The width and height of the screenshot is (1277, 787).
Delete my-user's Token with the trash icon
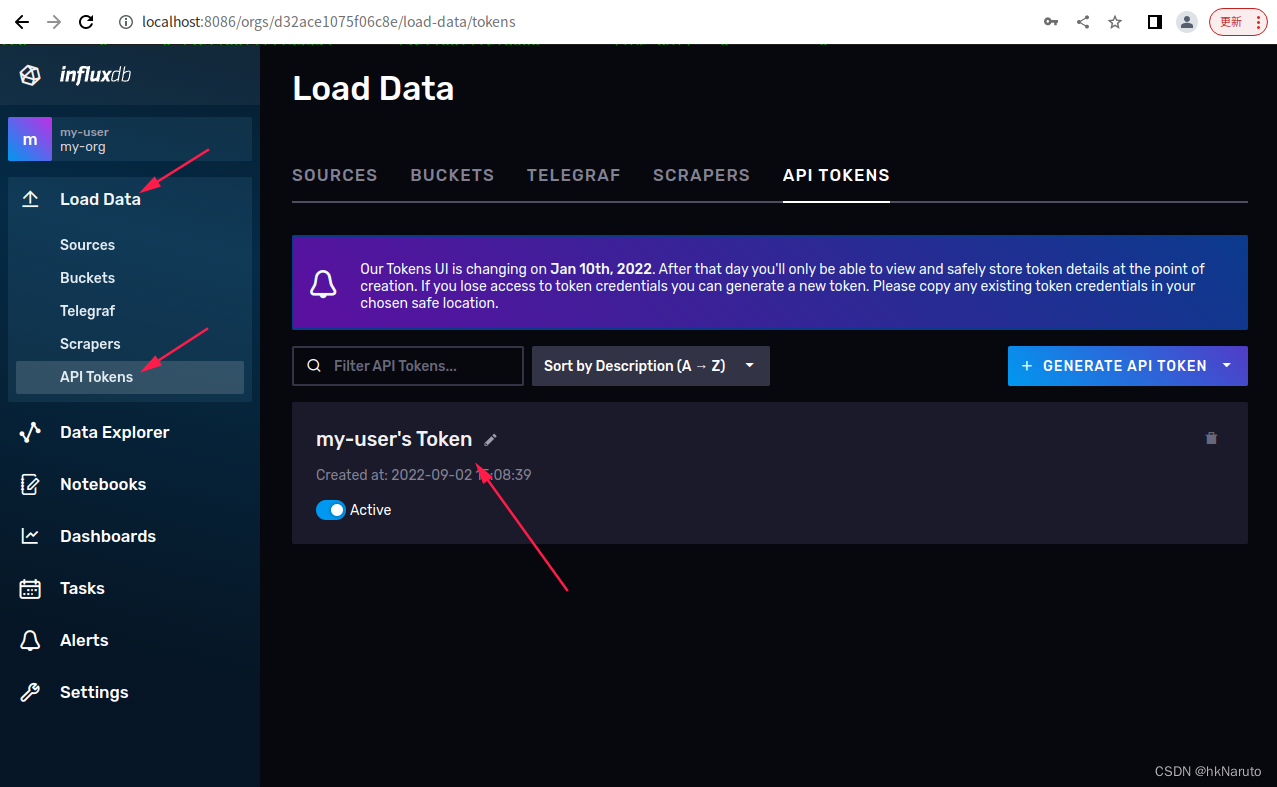[x=1211, y=438]
